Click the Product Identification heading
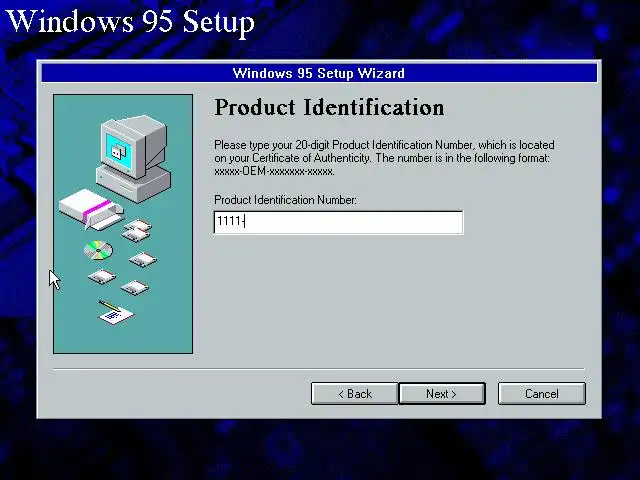640x480 pixels. 329,107
